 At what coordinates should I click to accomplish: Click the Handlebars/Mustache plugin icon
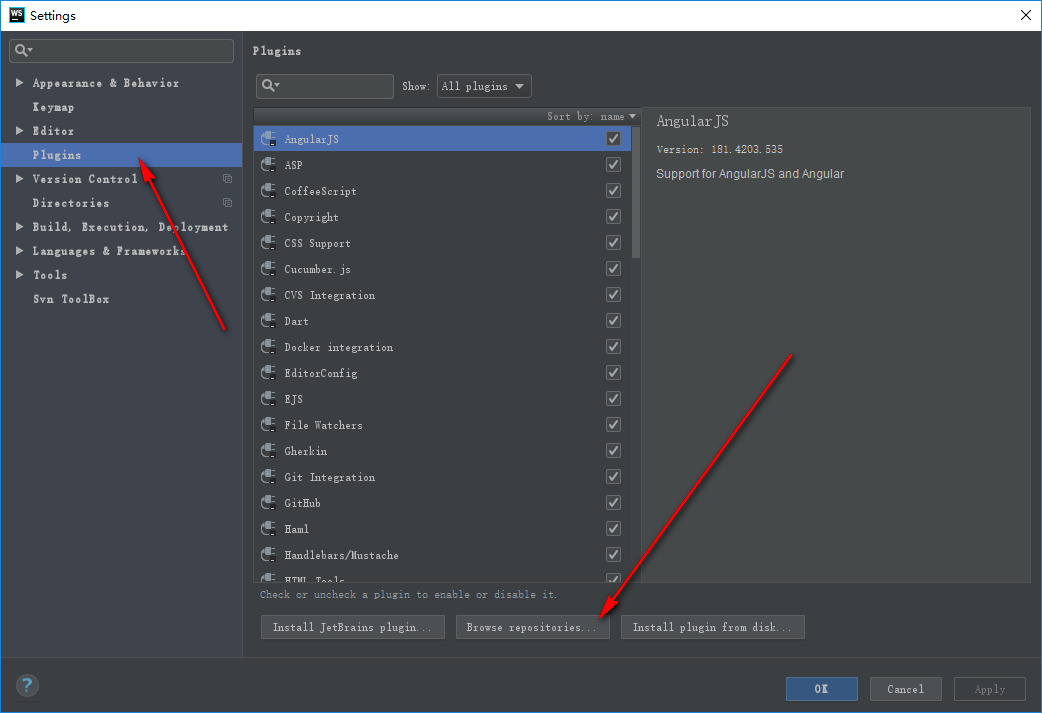click(x=268, y=554)
